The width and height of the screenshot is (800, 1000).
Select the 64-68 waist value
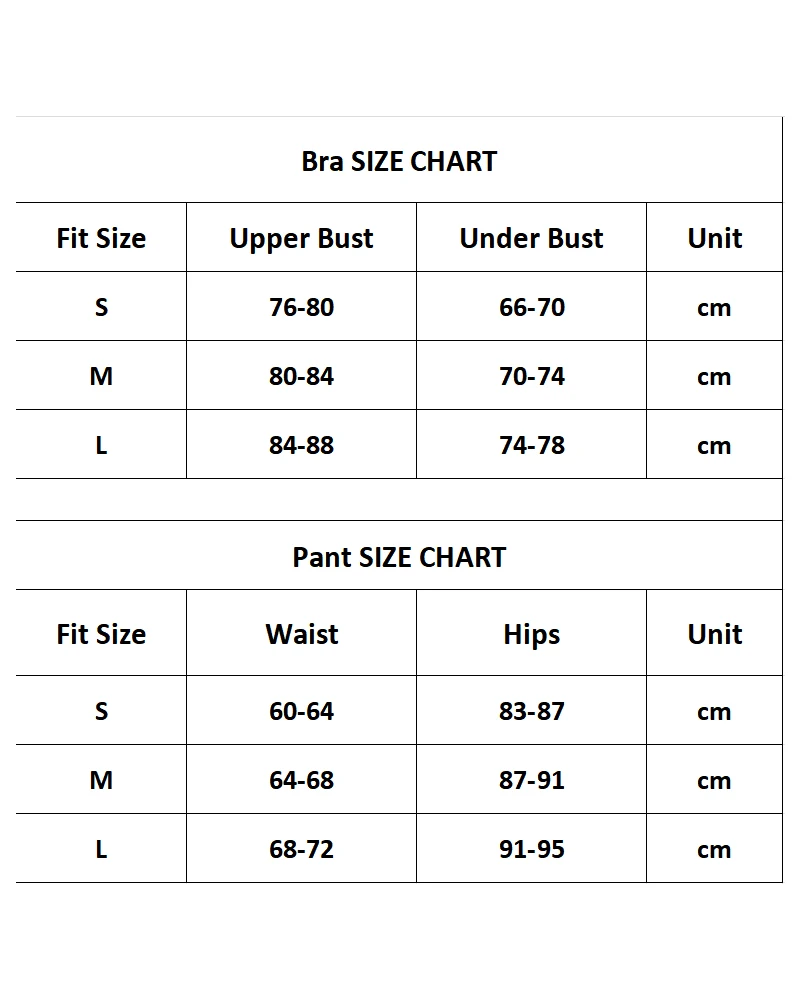tap(301, 779)
